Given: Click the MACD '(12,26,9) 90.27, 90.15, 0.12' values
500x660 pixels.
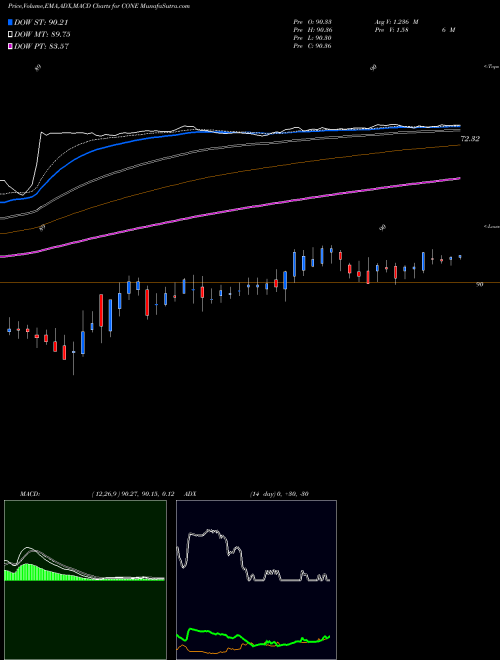Looking at the screenshot, I should click(x=133, y=494).
